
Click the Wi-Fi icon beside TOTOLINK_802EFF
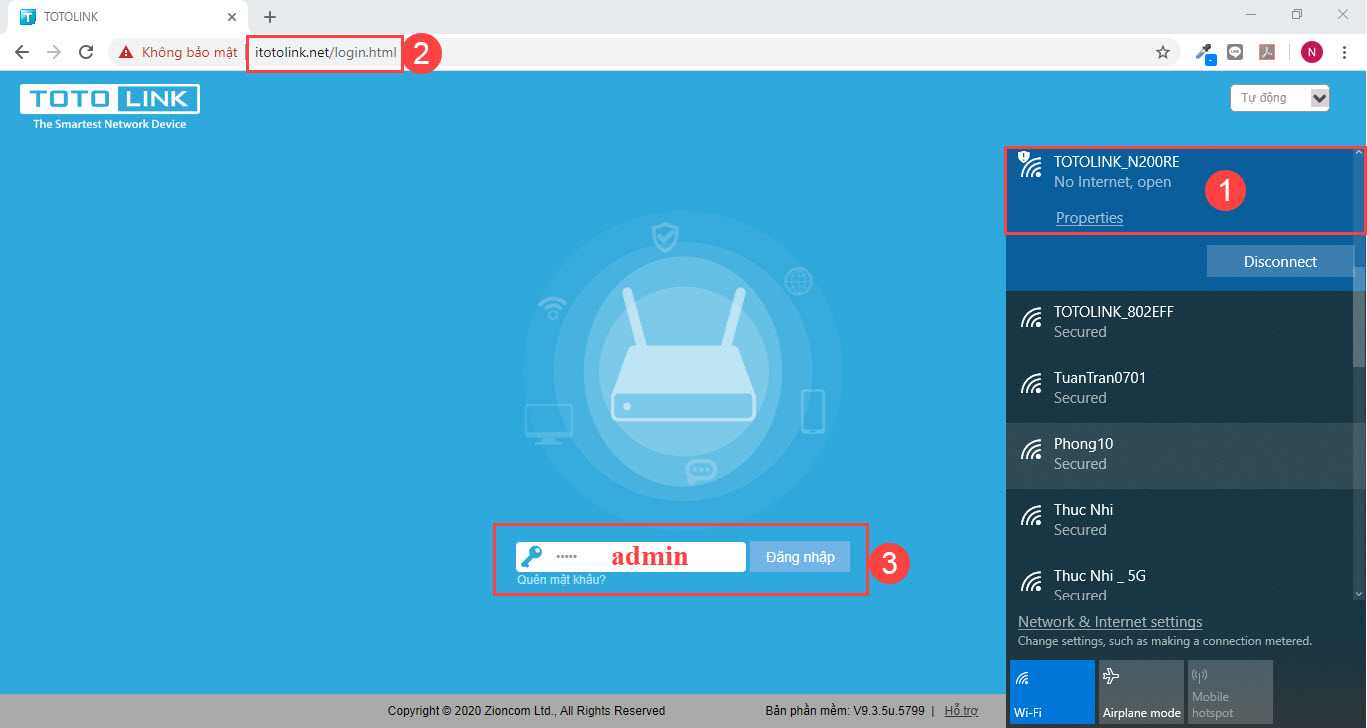[x=1031, y=319]
